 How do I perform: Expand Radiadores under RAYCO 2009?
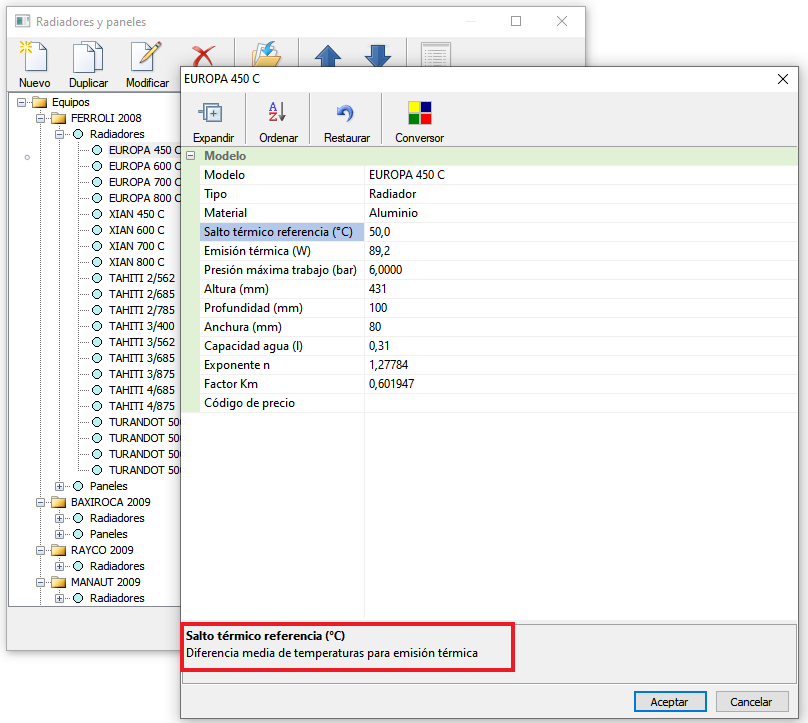pos(60,566)
